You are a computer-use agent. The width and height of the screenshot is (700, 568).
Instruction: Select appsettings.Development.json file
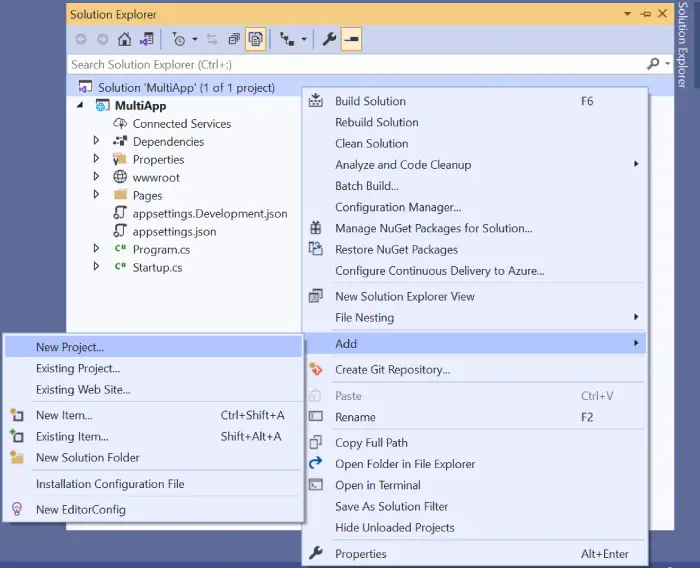click(x=210, y=214)
